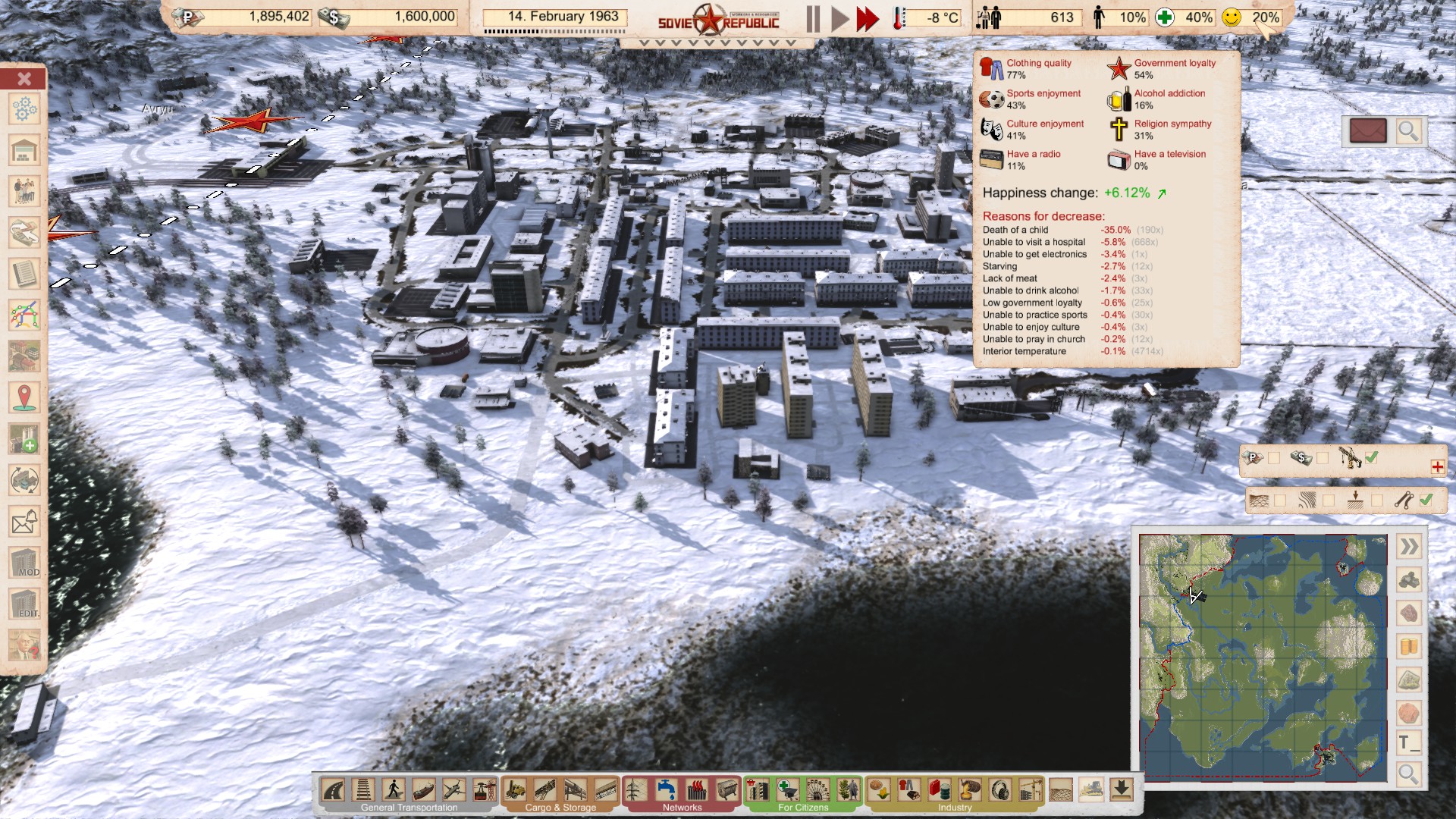Pause the game simulation
The height and width of the screenshot is (819, 1456).
[813, 19]
